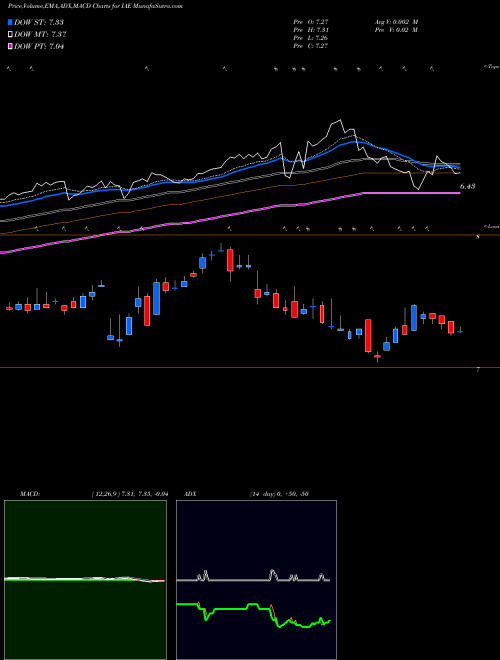Open the ADX indicator chart panel

[x=256, y=580]
